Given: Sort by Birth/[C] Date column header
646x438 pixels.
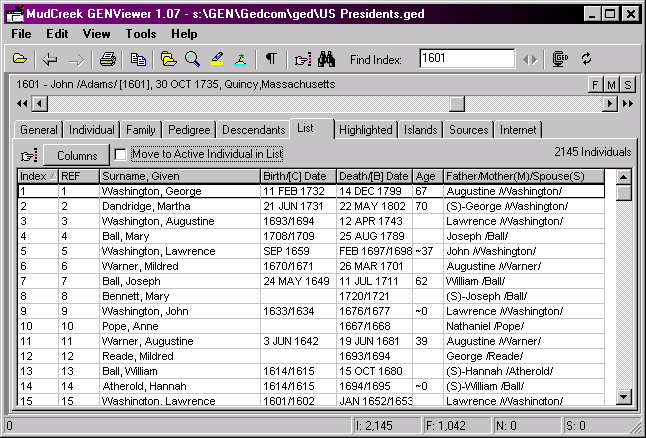Looking at the screenshot, I should tap(296, 176).
